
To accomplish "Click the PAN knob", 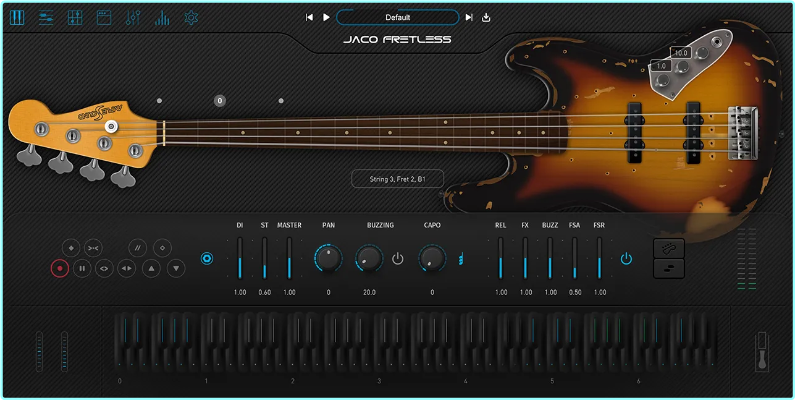I will (x=329, y=258).
